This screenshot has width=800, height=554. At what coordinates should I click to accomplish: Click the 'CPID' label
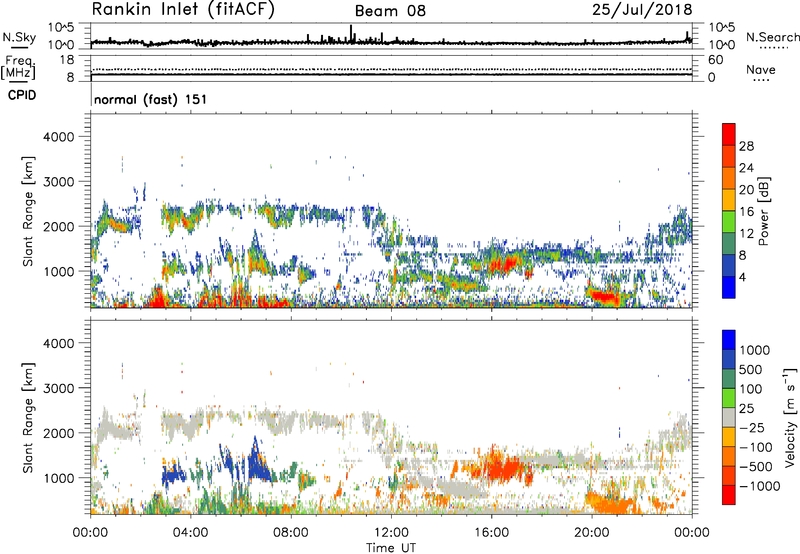[22, 95]
